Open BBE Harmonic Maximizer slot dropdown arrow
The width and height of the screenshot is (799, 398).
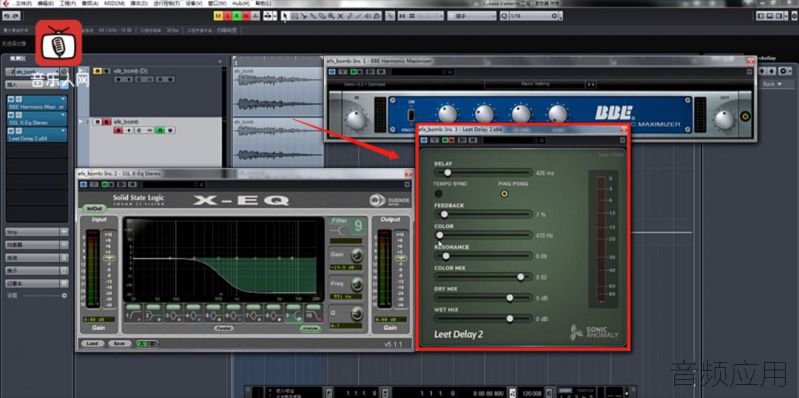point(63,99)
